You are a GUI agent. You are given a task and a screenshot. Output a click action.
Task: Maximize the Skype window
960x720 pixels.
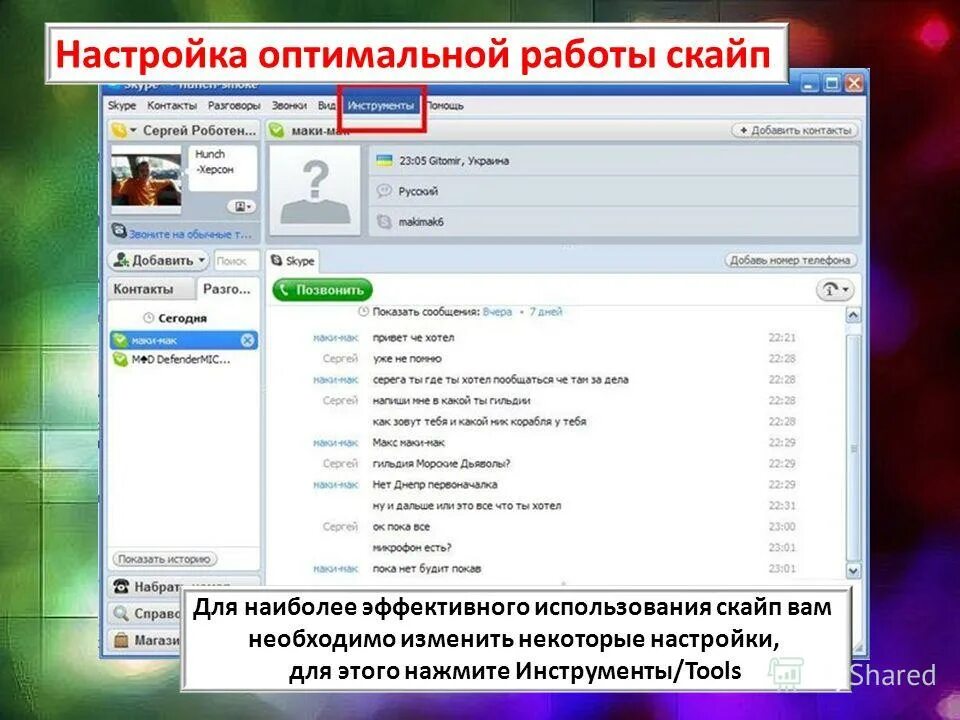point(831,84)
